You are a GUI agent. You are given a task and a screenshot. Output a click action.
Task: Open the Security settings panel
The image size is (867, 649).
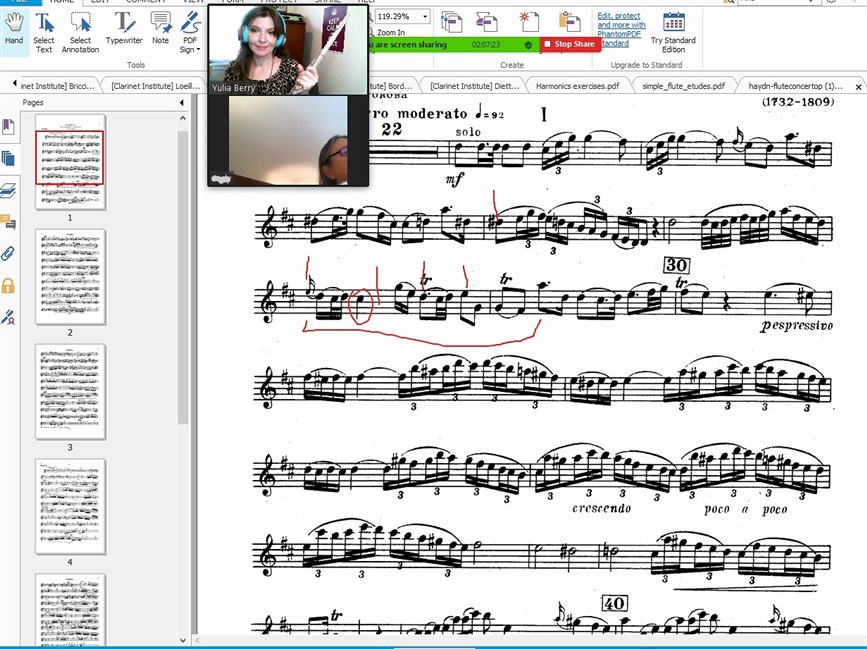[8, 285]
